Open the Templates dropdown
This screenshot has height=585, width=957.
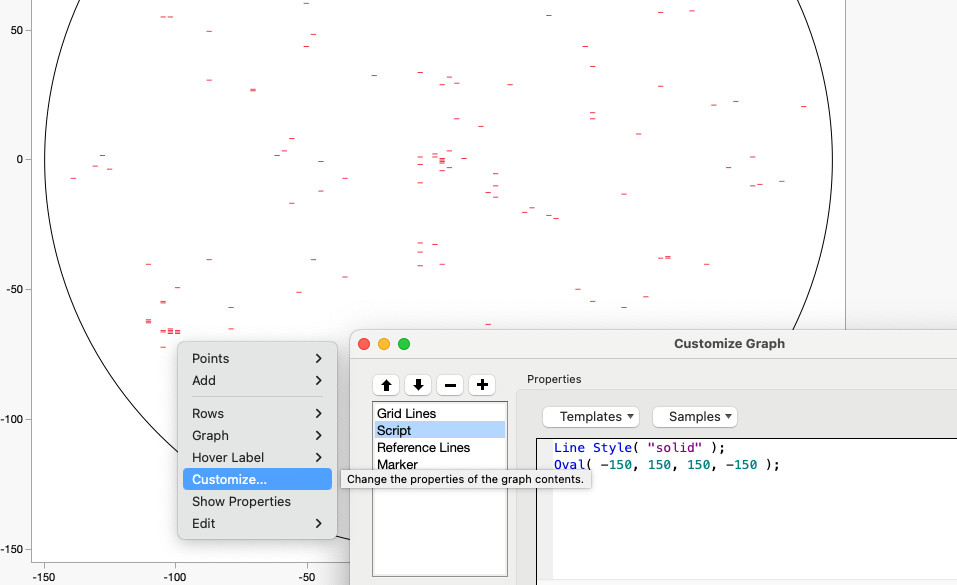(591, 416)
